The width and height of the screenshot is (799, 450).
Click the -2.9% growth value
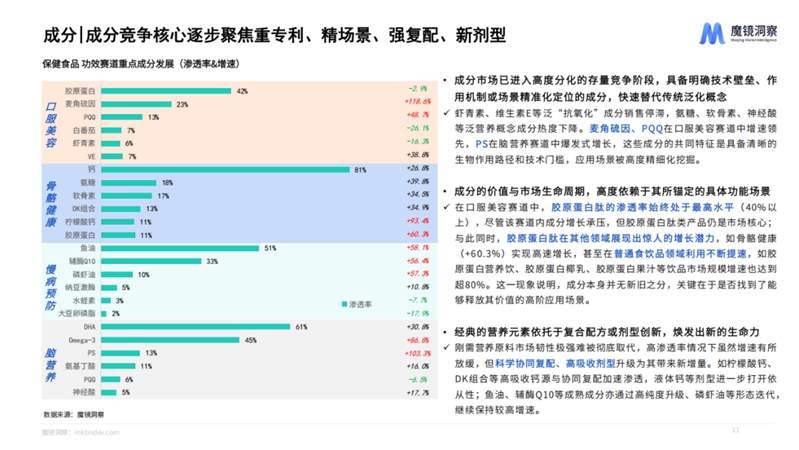[x=418, y=88]
